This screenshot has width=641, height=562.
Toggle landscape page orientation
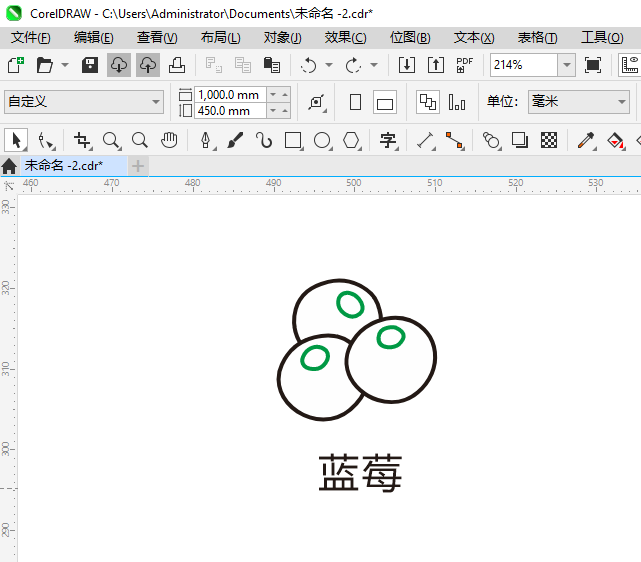tap(385, 102)
